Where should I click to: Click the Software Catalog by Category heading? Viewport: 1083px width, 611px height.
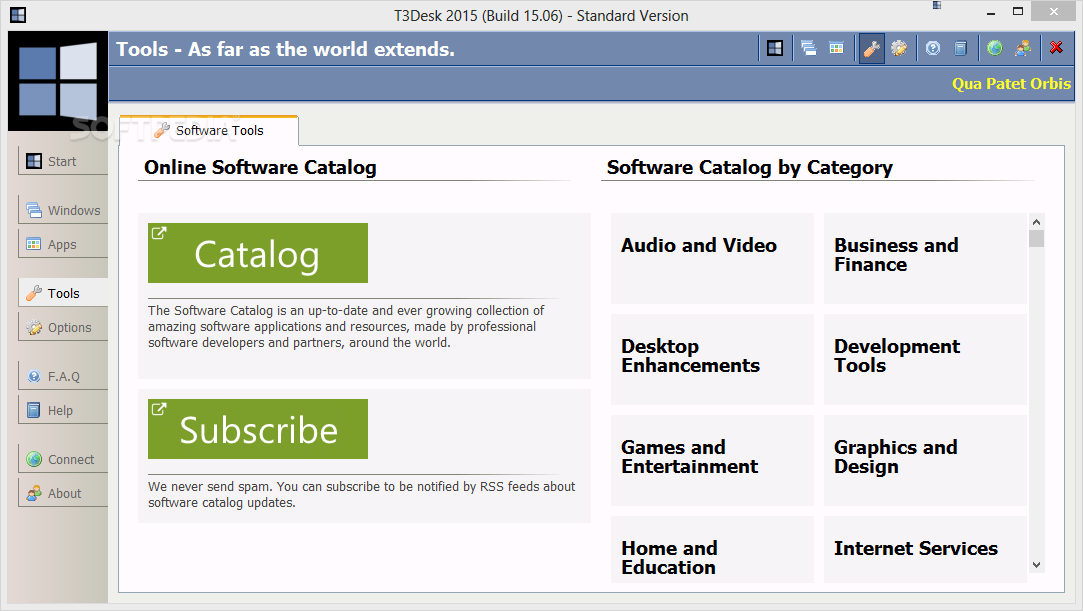749,167
